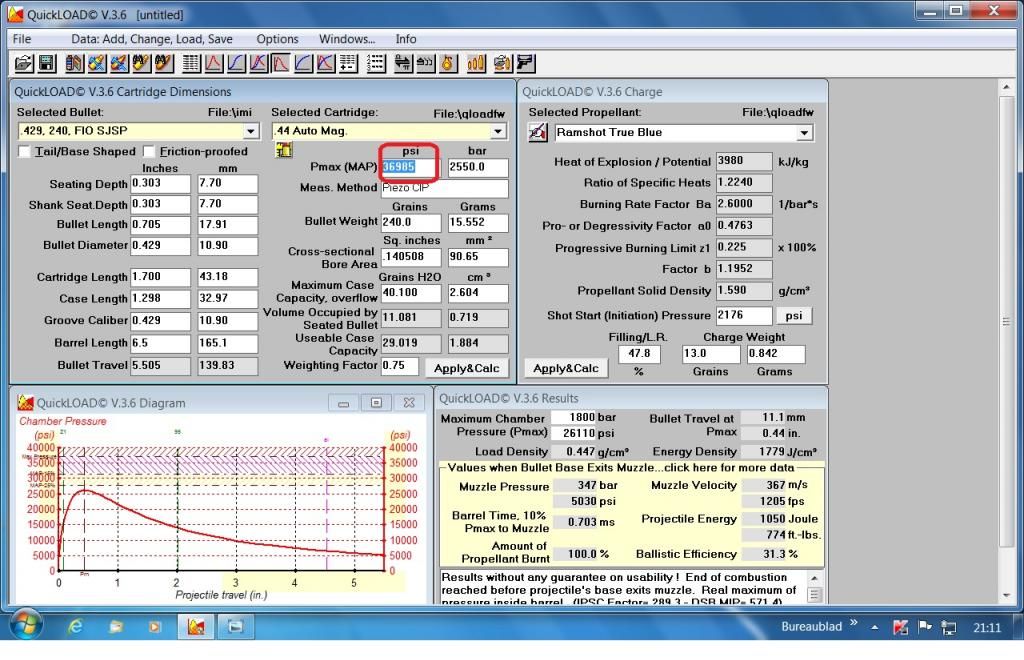Click the pistol icon at toolbar end
The image size is (1024, 660).
tap(525, 63)
